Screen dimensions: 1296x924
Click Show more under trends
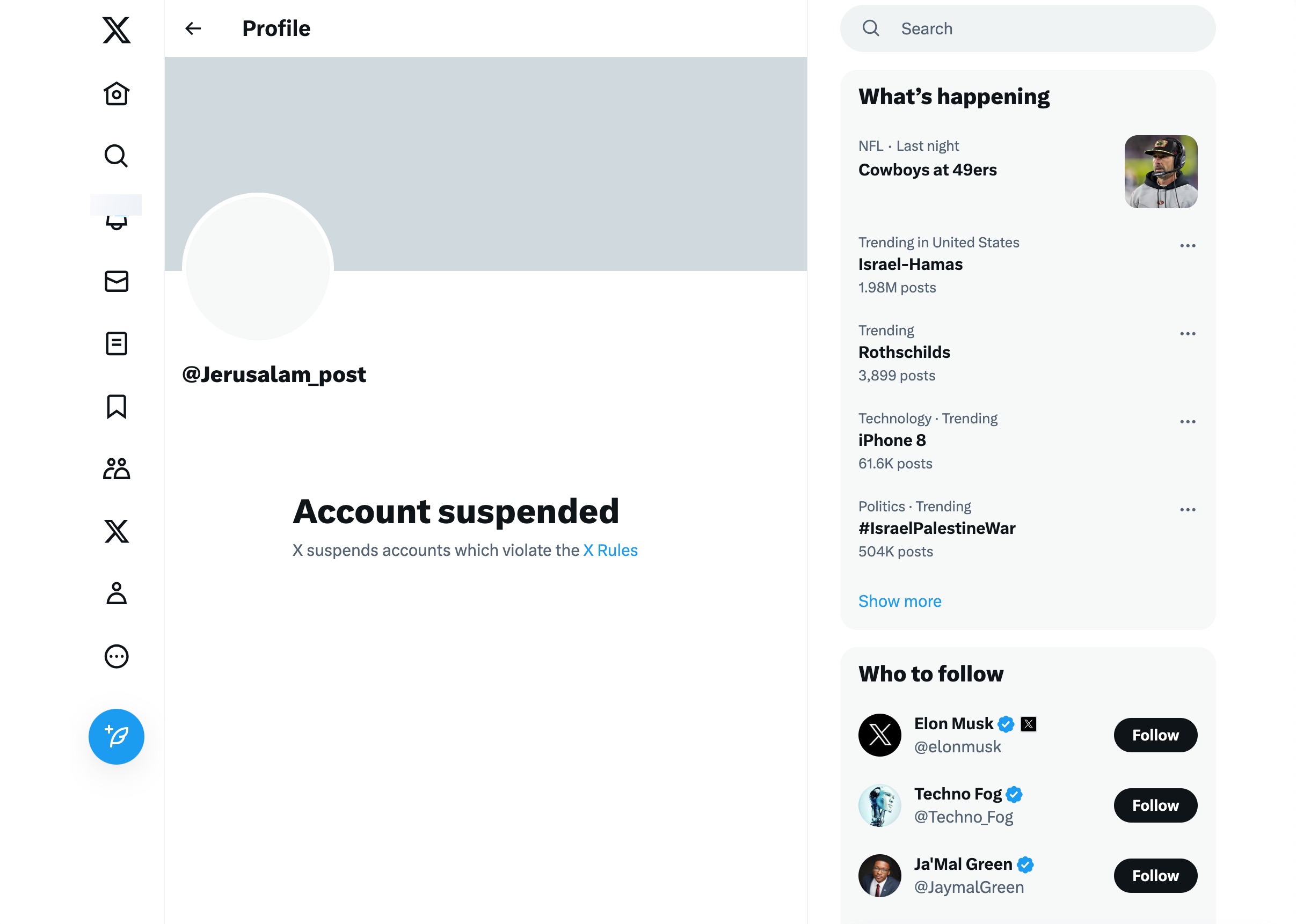899,601
